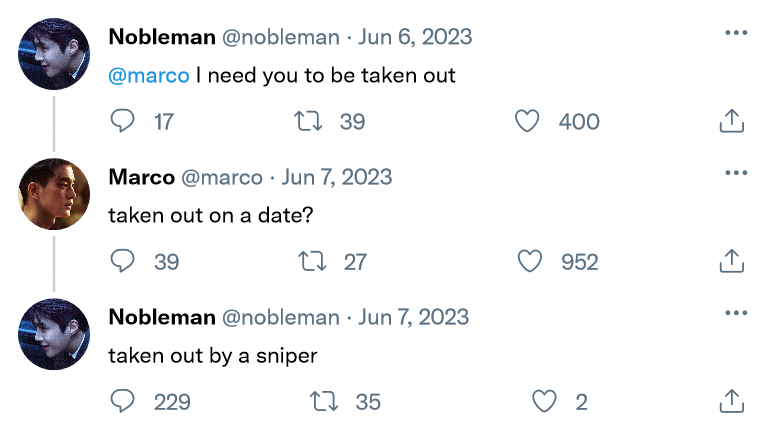The height and width of the screenshot is (433, 768).
Task: Like the tweet with 400 likes
Action: [527, 121]
